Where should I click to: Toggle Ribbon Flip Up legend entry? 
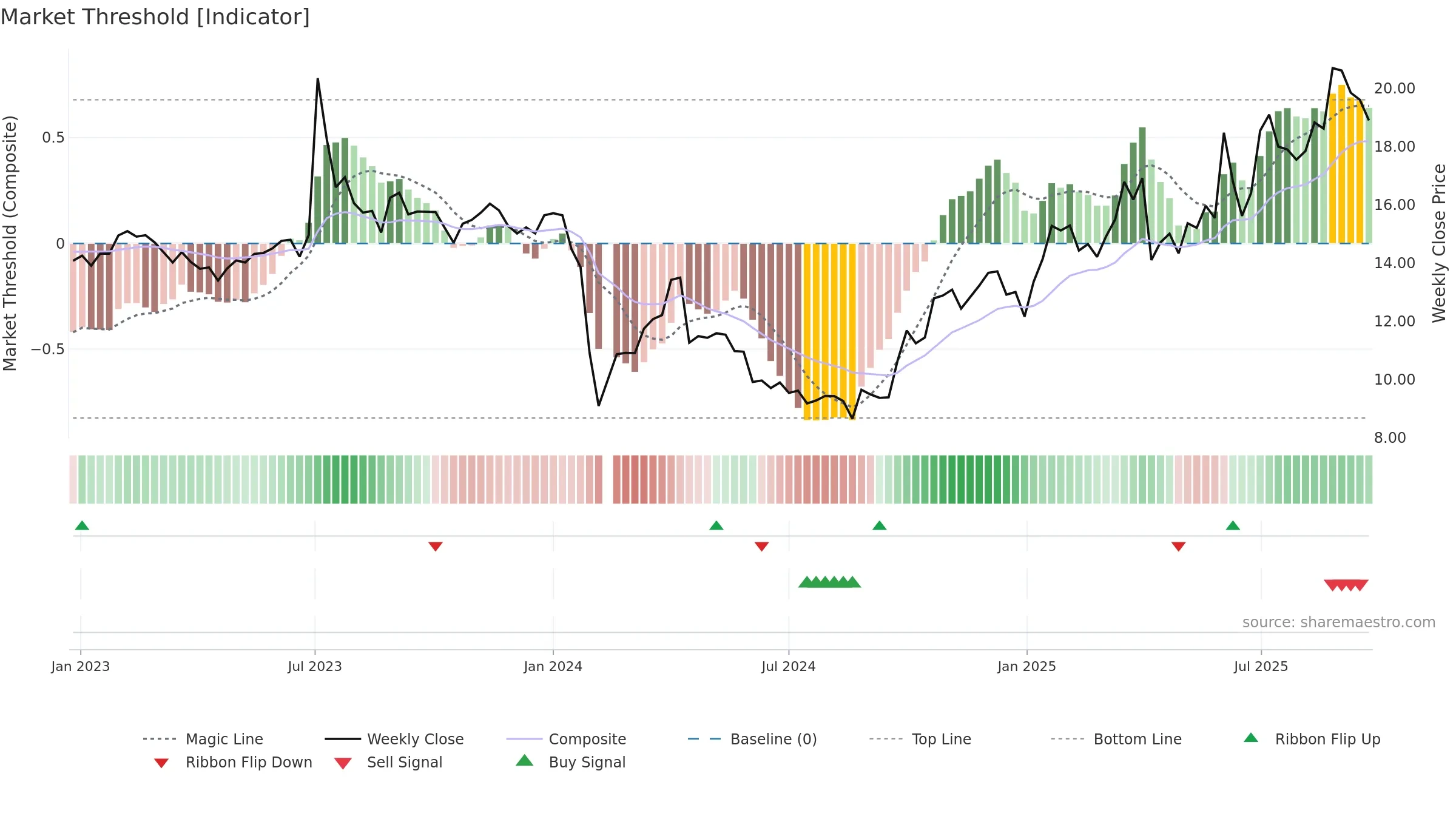click(1312, 739)
